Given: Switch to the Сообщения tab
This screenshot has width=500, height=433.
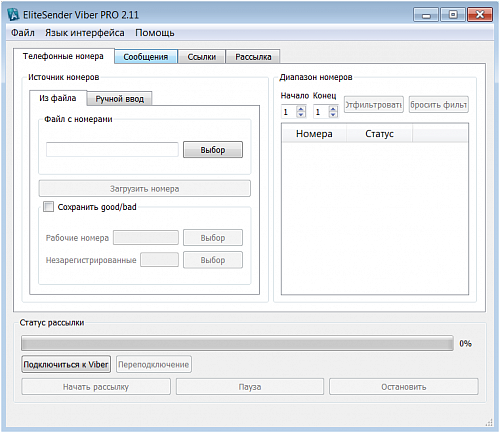Looking at the screenshot, I should click(146, 57).
